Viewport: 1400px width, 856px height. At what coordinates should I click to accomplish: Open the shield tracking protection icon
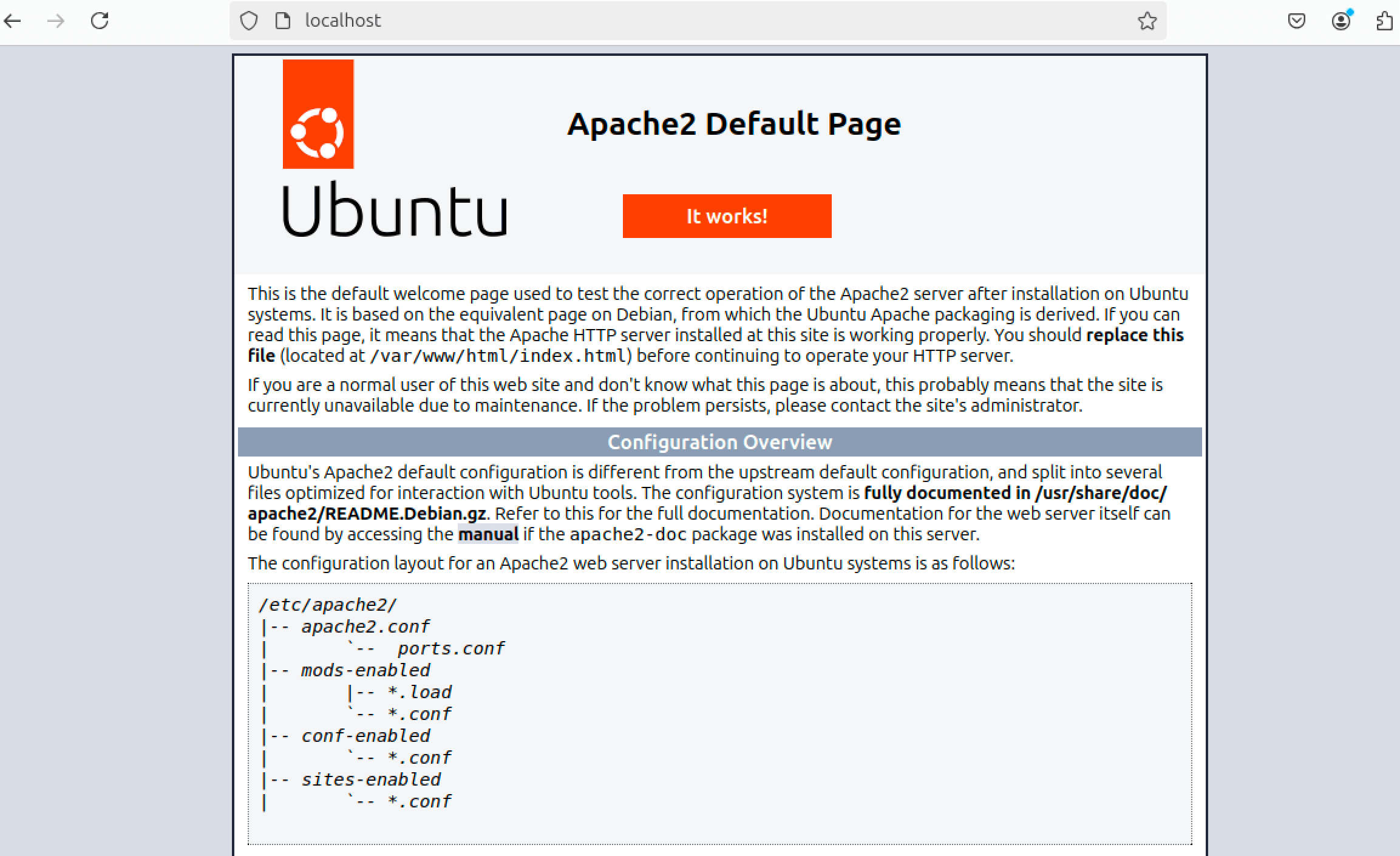click(x=249, y=21)
